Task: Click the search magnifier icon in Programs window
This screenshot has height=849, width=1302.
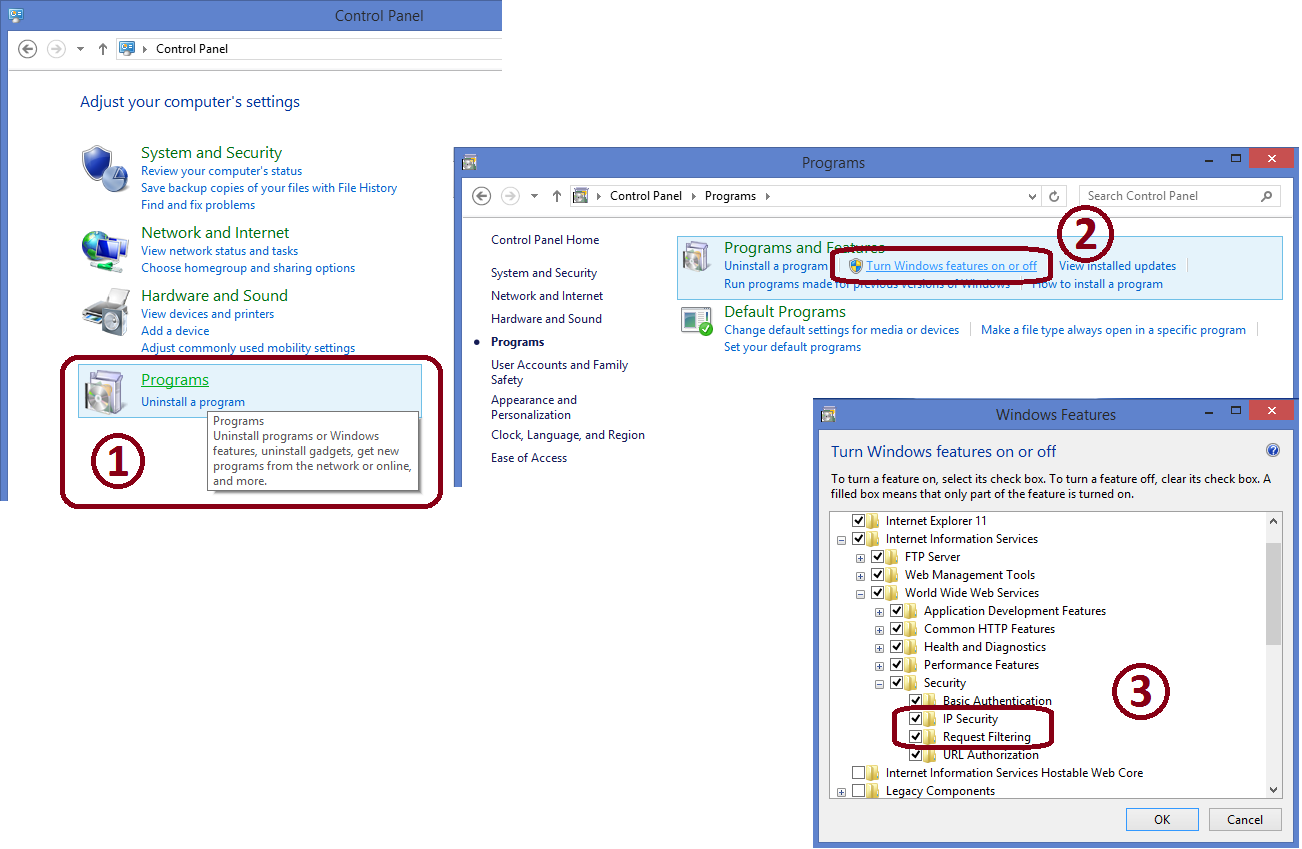Action: tap(1266, 196)
